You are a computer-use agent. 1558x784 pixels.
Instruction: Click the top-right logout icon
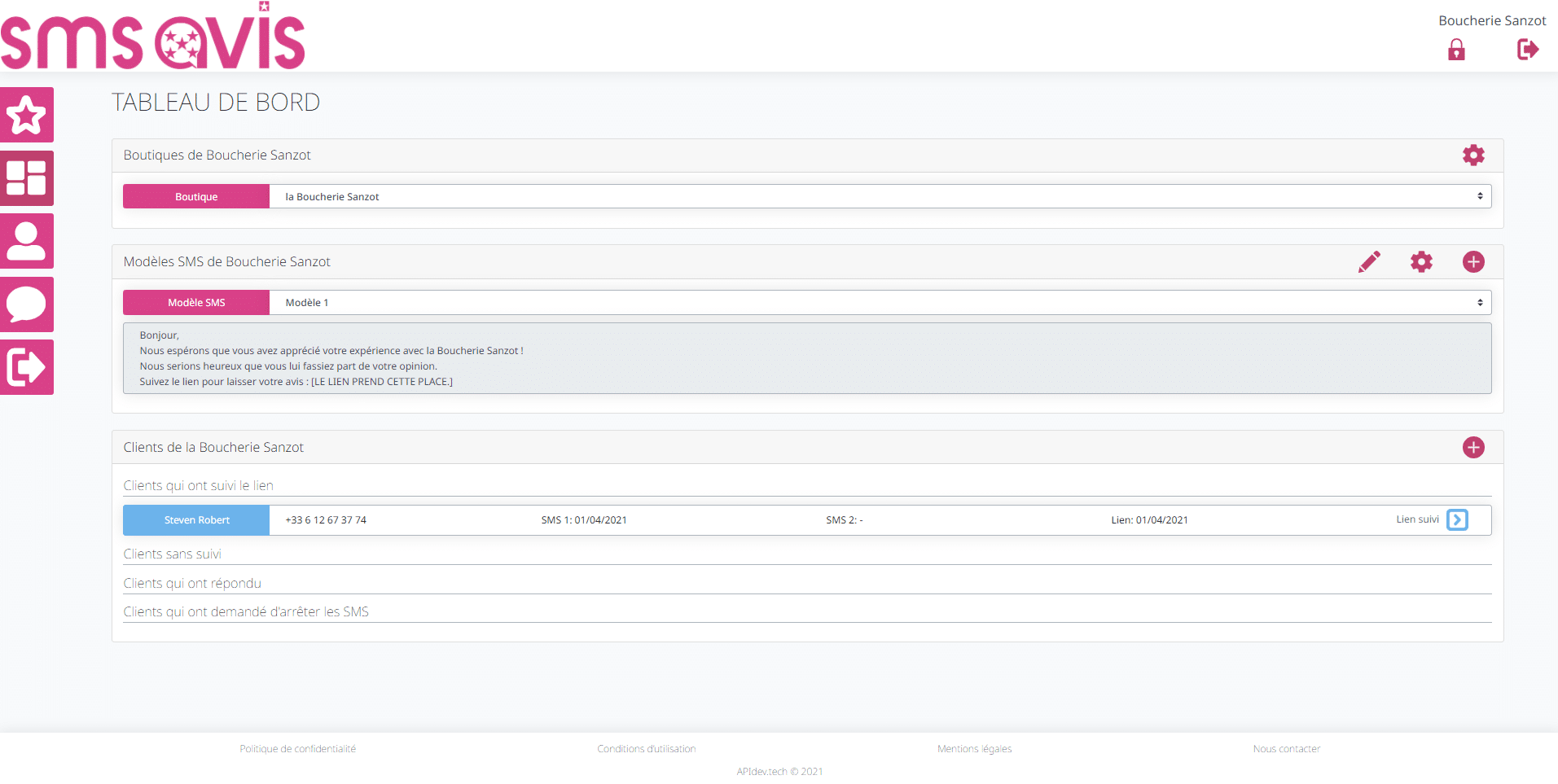[1527, 50]
